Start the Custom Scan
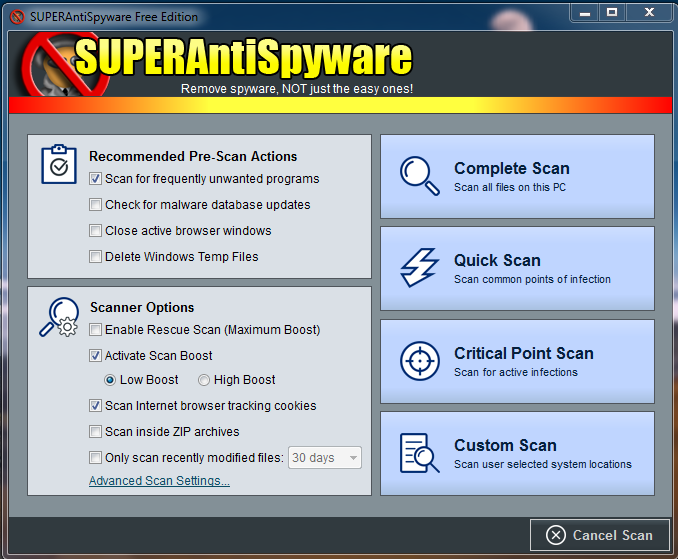The image size is (678, 559). pos(517,454)
